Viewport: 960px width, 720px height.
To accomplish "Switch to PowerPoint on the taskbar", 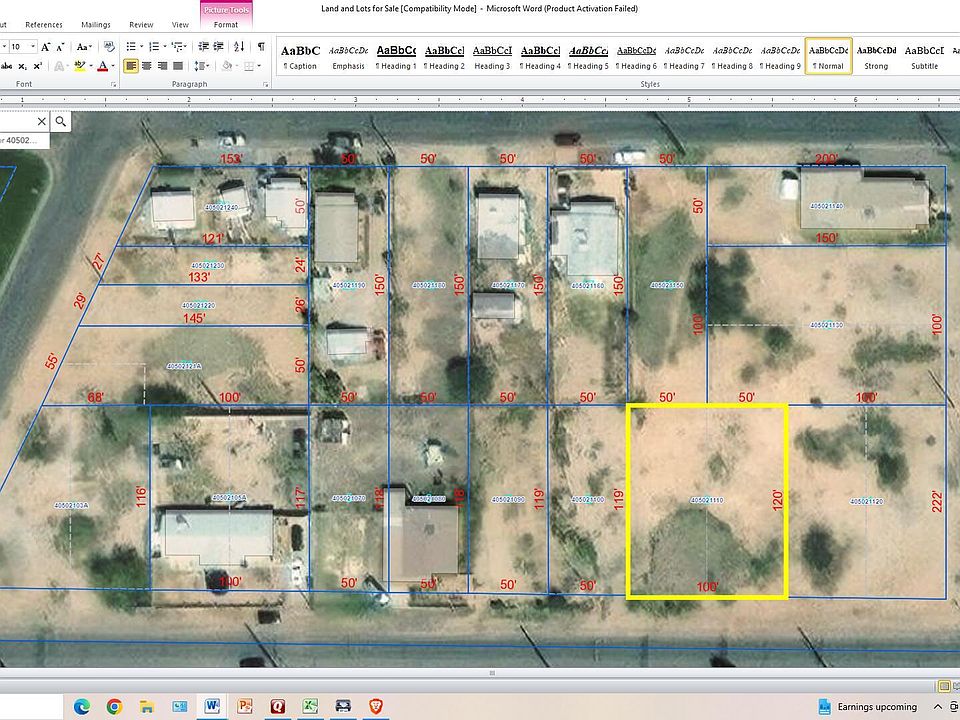I will coord(245,707).
